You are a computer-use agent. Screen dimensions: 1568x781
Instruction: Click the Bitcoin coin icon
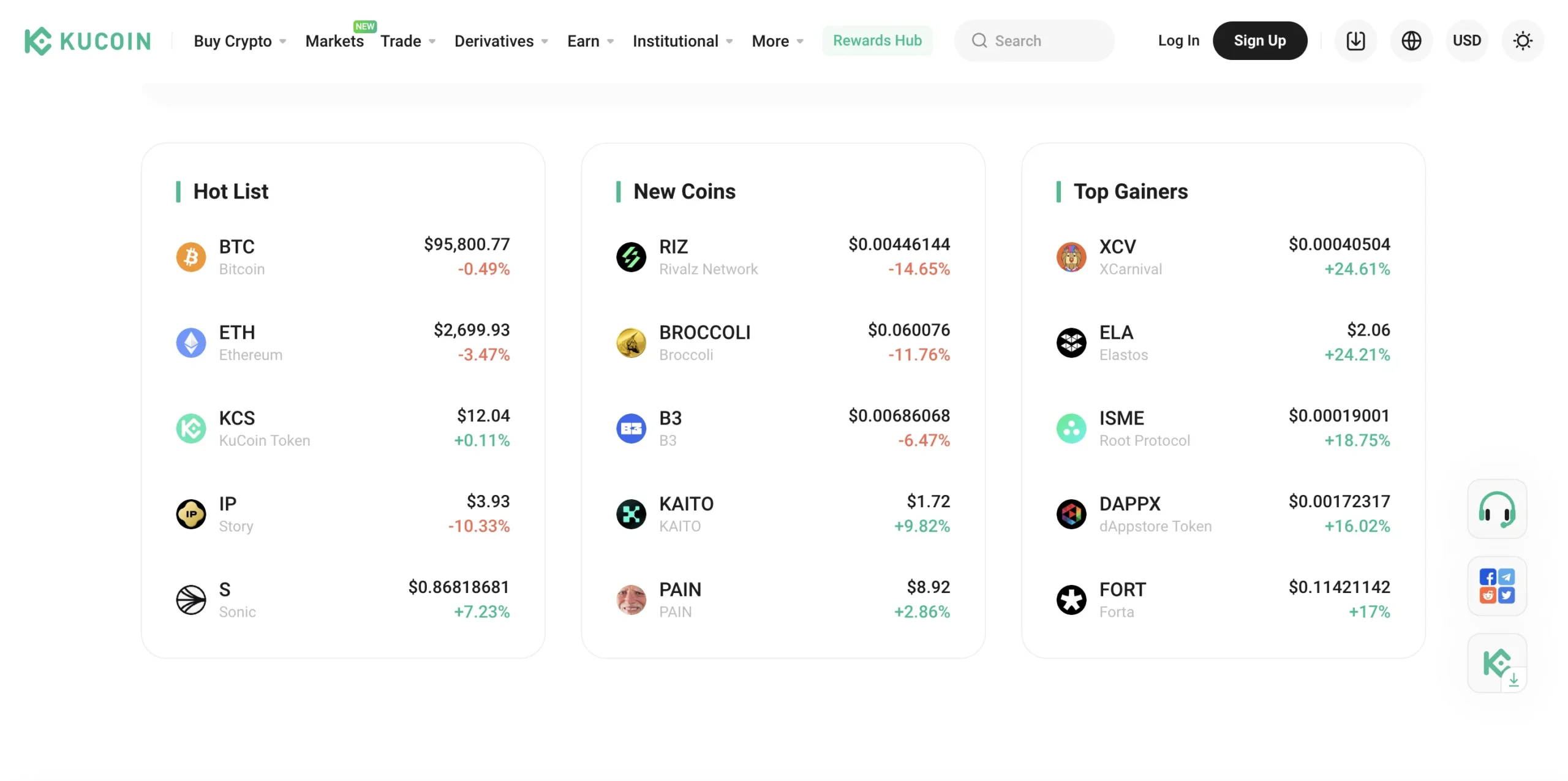point(191,257)
